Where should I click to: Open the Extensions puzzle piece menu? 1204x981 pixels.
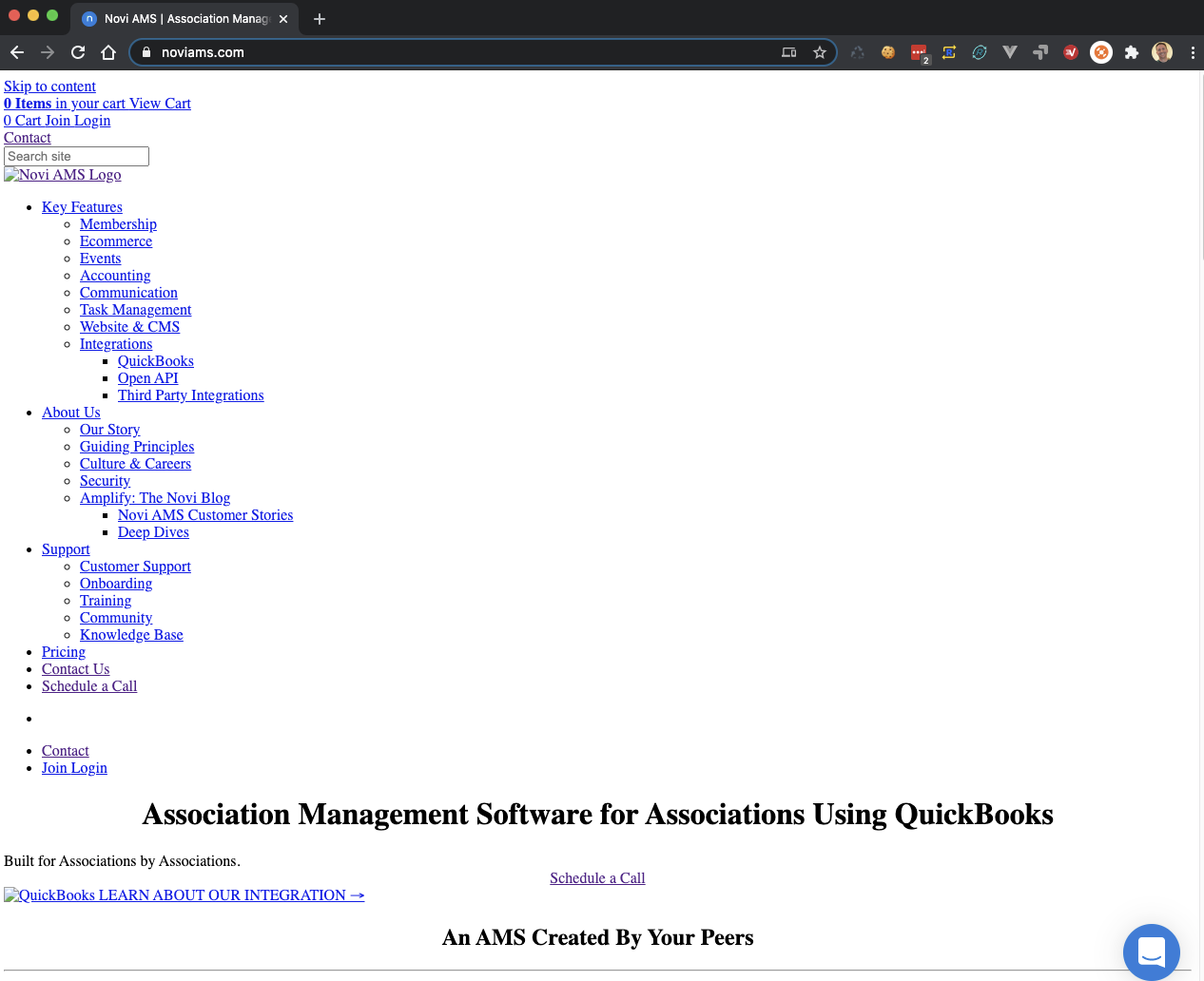pyautogui.click(x=1132, y=52)
